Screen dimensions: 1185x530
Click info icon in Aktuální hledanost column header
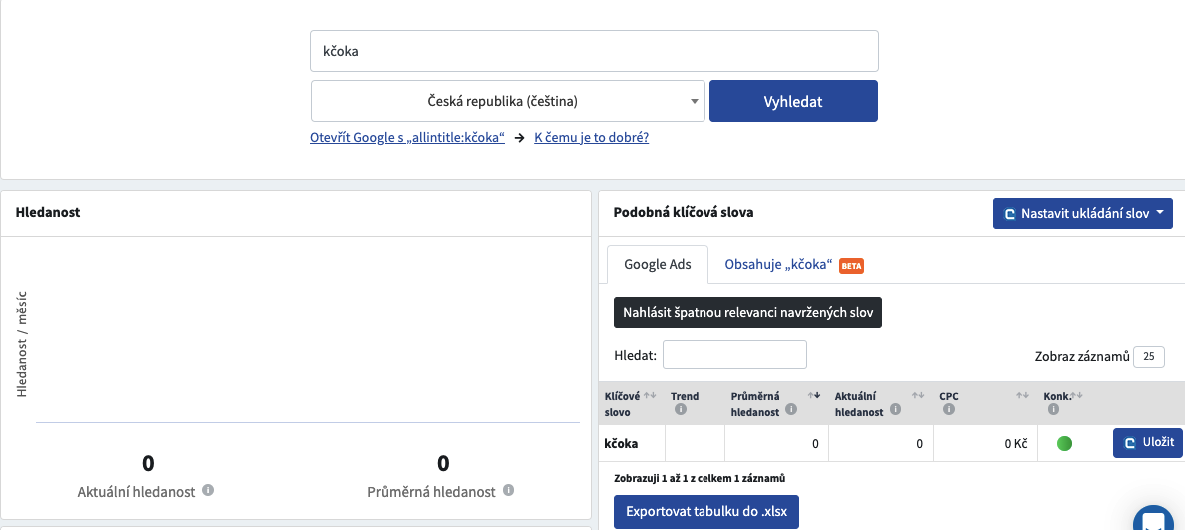tap(896, 410)
